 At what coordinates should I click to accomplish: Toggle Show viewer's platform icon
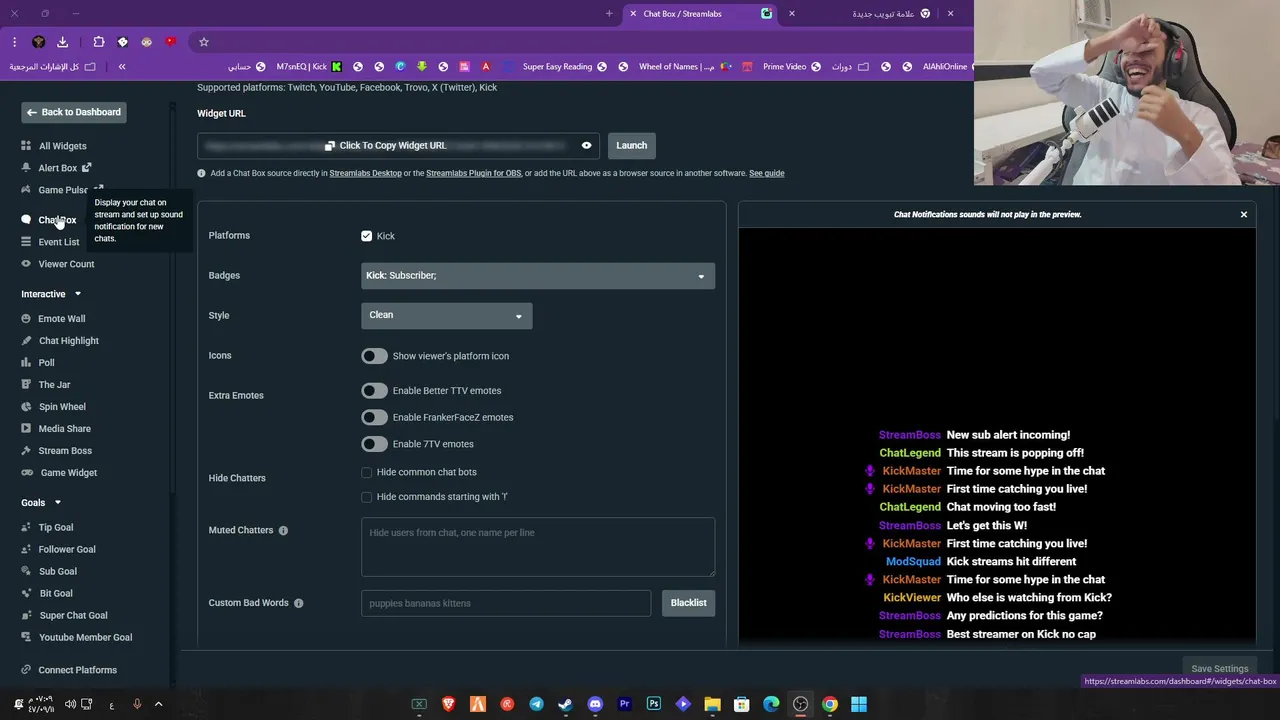[x=374, y=356]
